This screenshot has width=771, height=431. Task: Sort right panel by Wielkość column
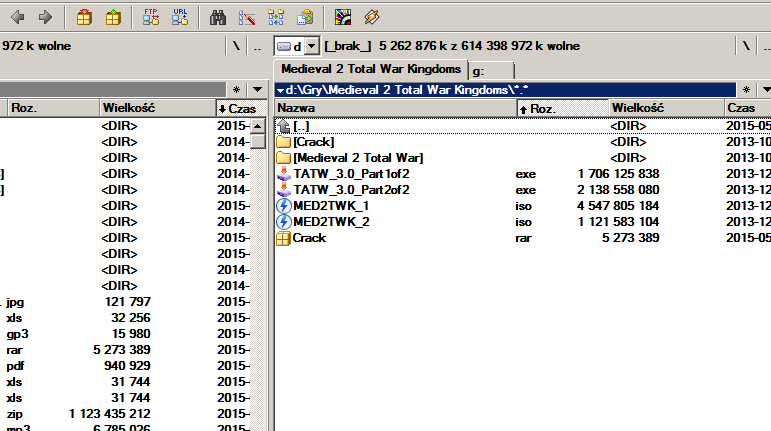(662, 108)
